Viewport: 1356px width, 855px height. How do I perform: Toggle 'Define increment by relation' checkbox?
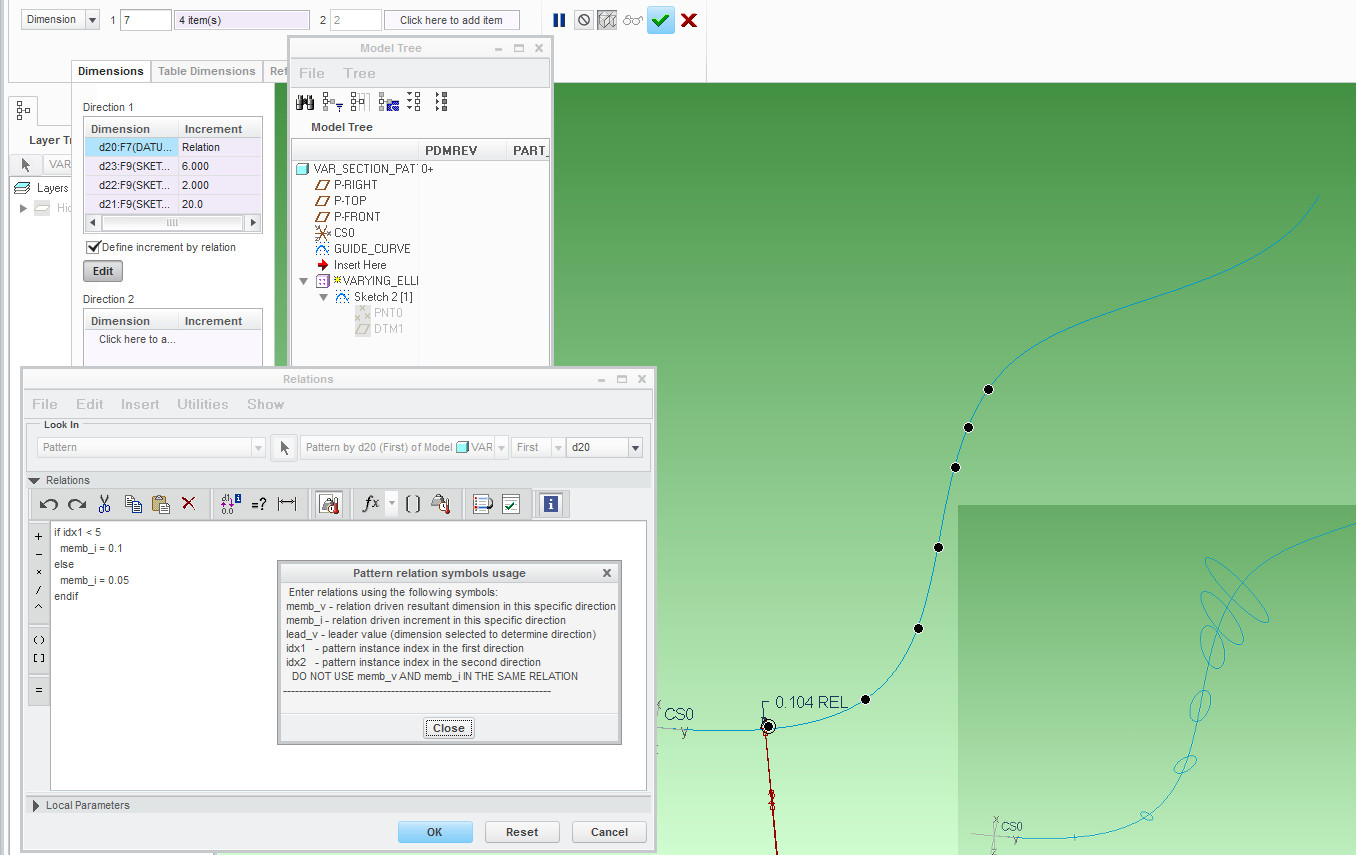[x=94, y=247]
